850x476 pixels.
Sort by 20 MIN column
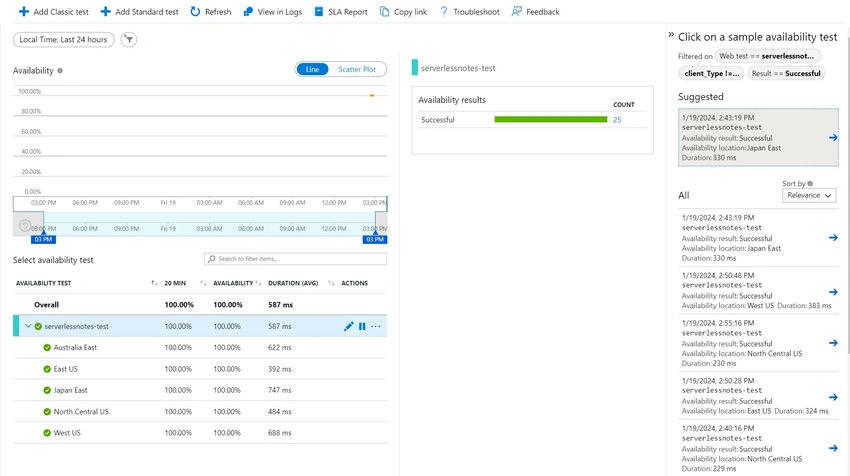203,283
